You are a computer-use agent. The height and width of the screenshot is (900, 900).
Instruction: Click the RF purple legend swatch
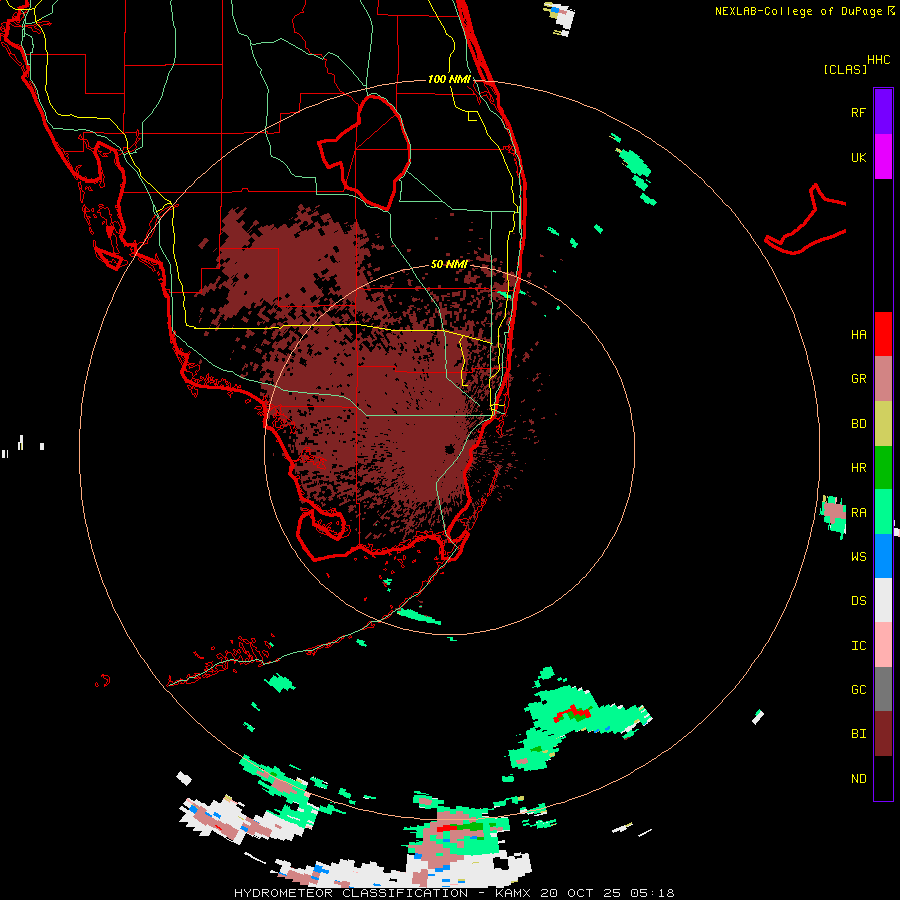[x=883, y=112]
